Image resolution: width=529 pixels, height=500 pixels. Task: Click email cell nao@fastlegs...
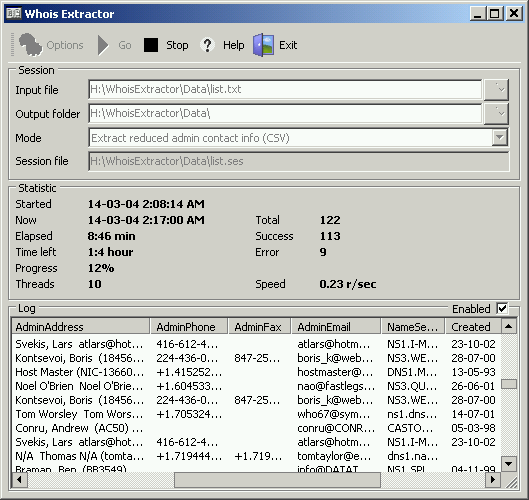coord(336,386)
